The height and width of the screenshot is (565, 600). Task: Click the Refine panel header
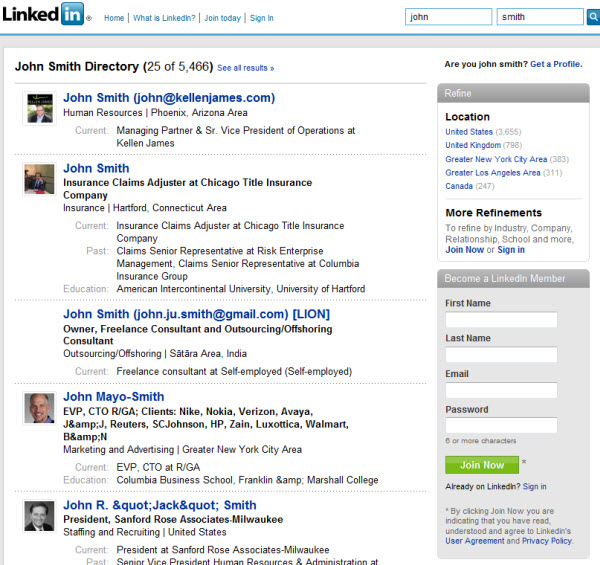tap(513, 93)
